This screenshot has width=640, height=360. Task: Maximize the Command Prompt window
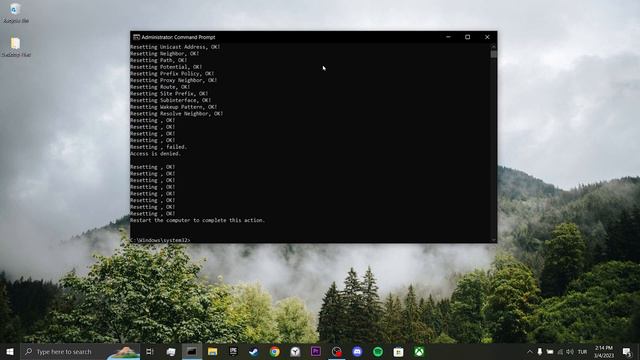point(468,37)
